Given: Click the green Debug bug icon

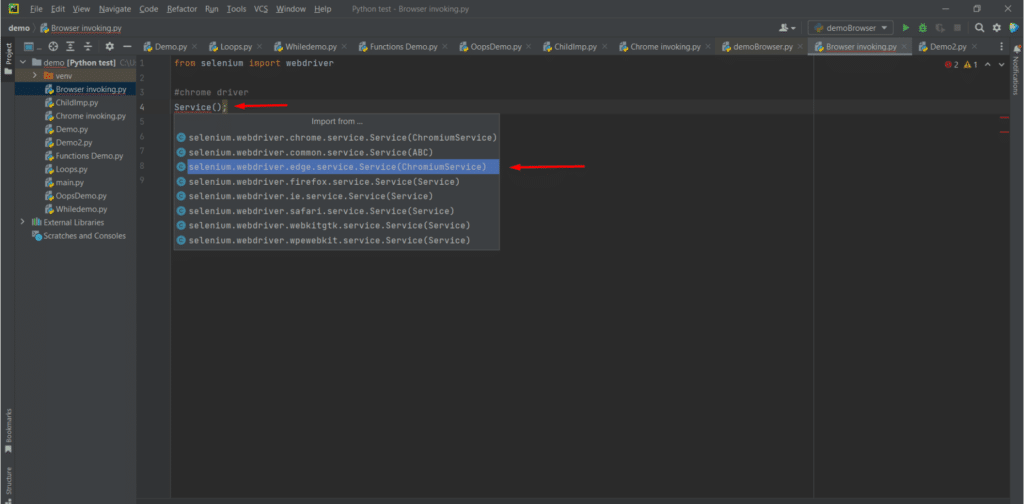Looking at the screenshot, I should [x=923, y=28].
